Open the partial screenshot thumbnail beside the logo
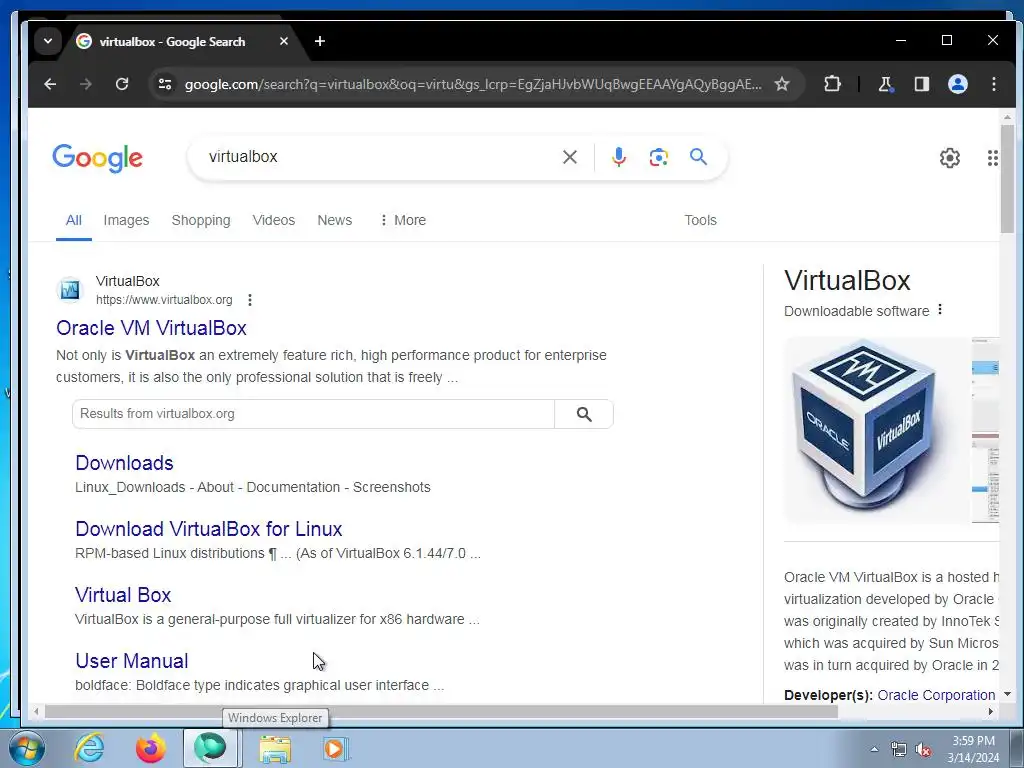The image size is (1024, 768). pyautogui.click(x=985, y=430)
